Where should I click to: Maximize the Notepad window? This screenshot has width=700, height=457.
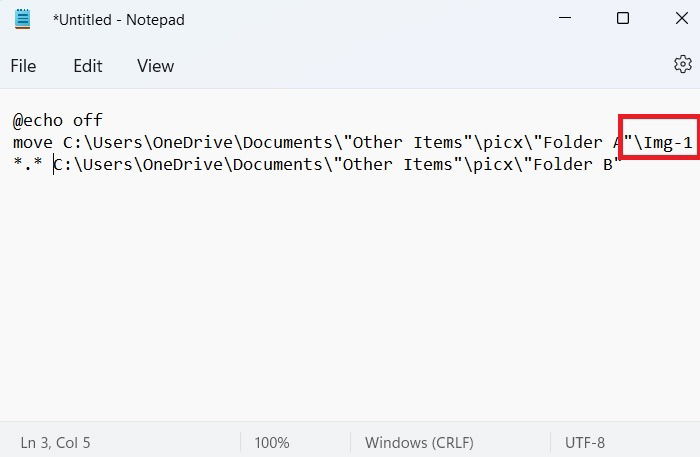(x=623, y=18)
